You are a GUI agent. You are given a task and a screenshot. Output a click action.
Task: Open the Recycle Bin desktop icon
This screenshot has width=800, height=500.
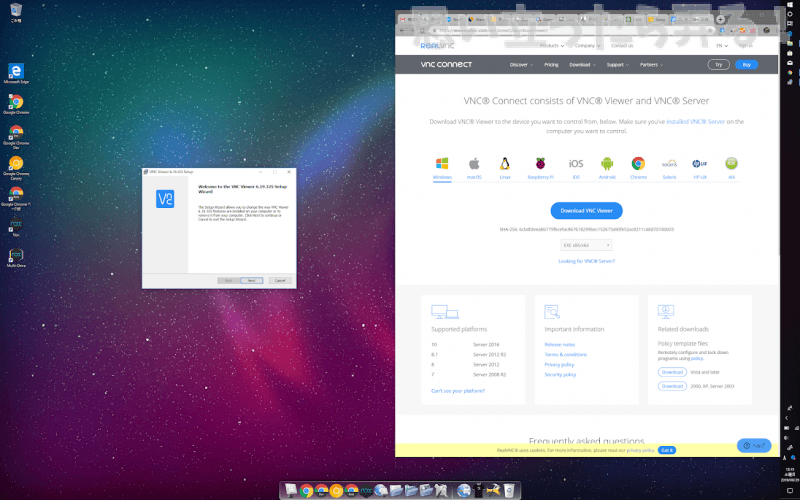pyautogui.click(x=16, y=12)
